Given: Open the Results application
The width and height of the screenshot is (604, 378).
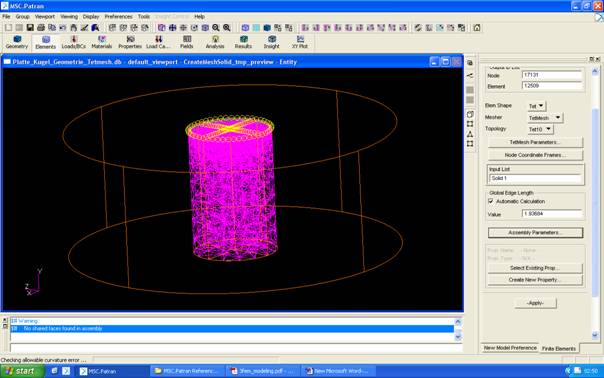Looking at the screenshot, I should [243, 42].
